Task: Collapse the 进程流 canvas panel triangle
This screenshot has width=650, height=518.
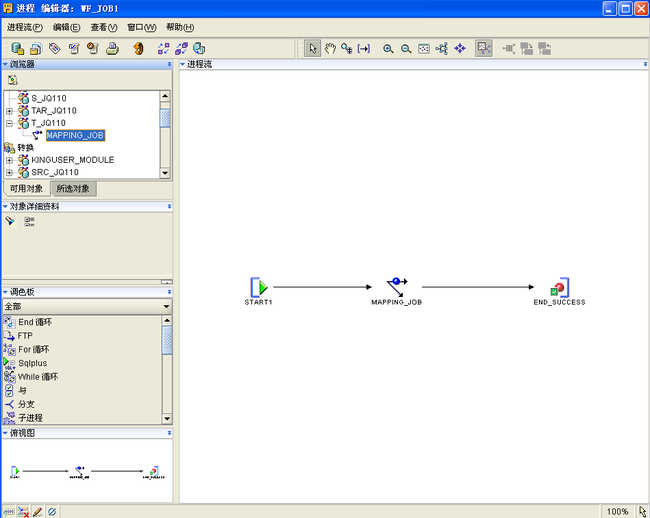Action: coord(182,64)
